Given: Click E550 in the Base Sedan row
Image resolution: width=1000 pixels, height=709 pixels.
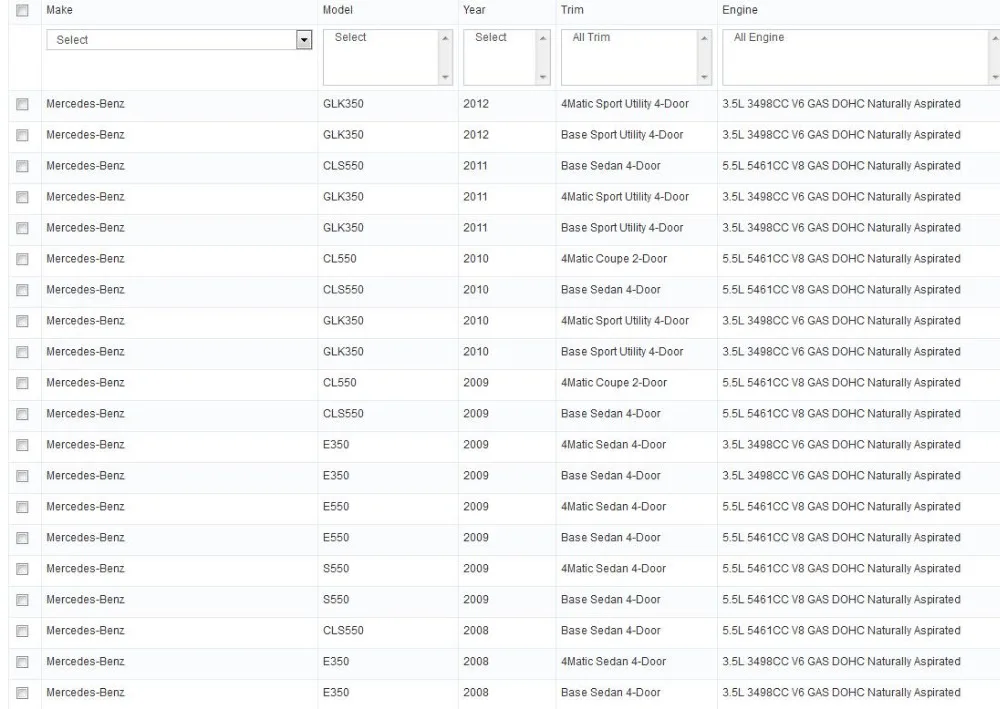Looking at the screenshot, I should tap(336, 537).
